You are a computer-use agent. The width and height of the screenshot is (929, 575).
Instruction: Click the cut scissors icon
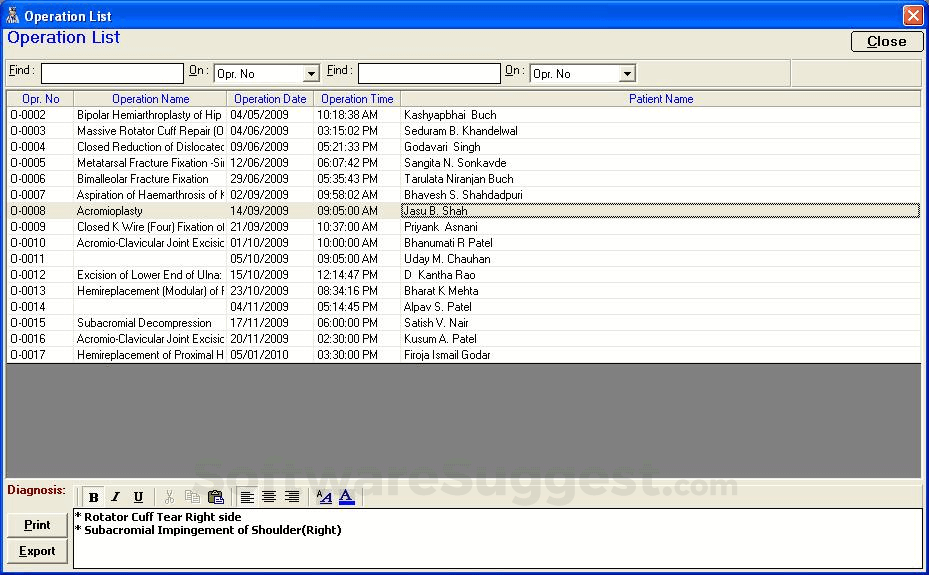point(169,497)
